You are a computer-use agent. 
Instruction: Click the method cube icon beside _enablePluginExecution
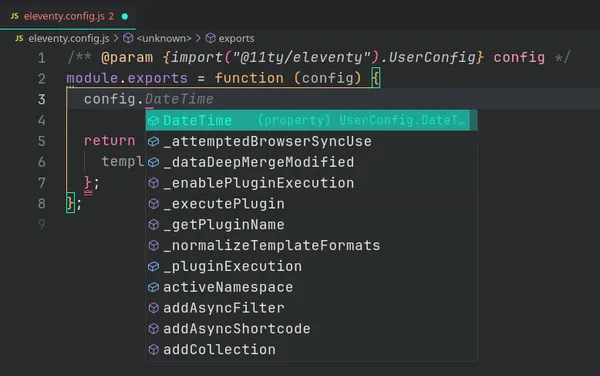pyautogui.click(x=153, y=183)
